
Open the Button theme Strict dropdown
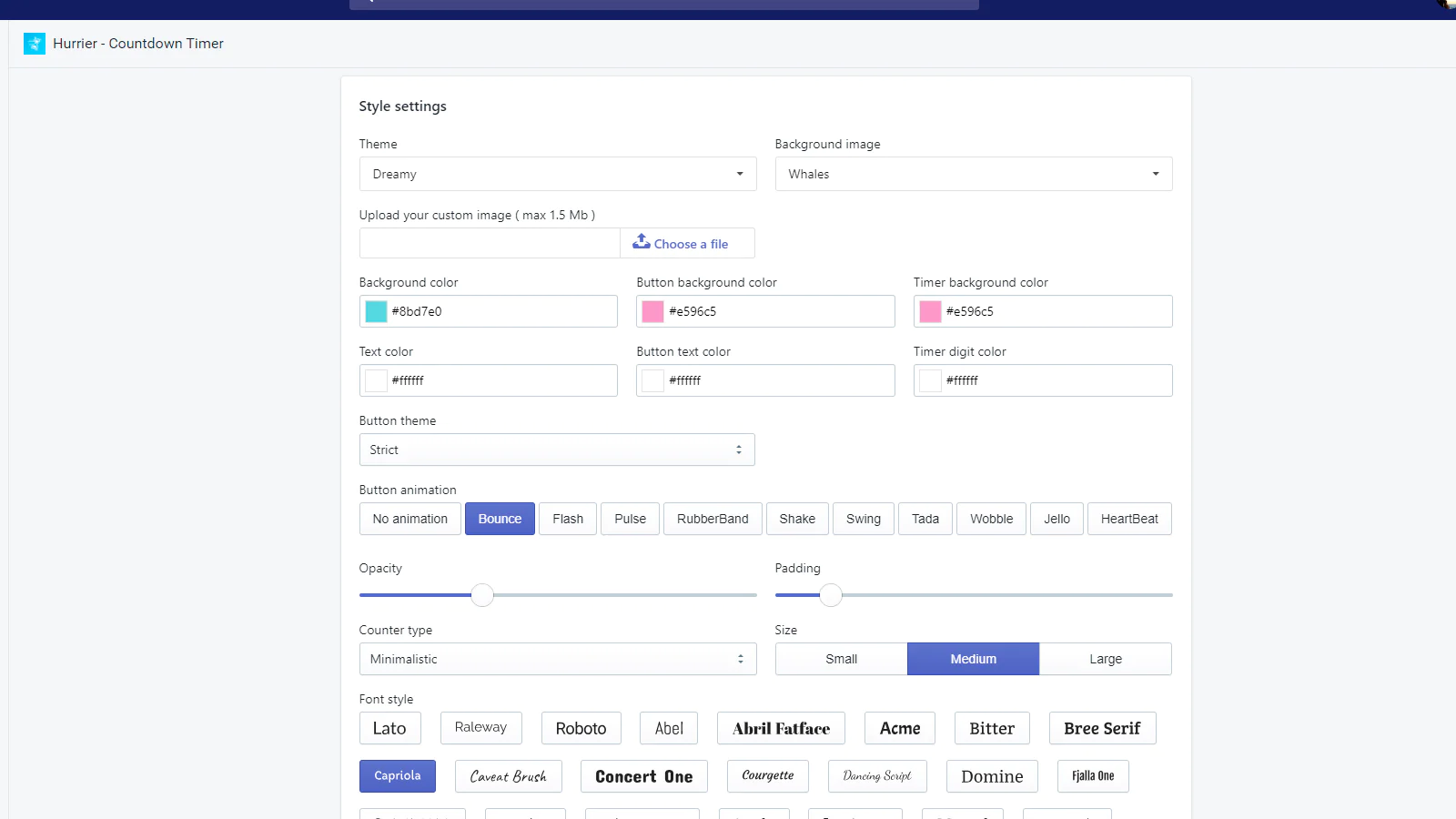[x=556, y=450]
